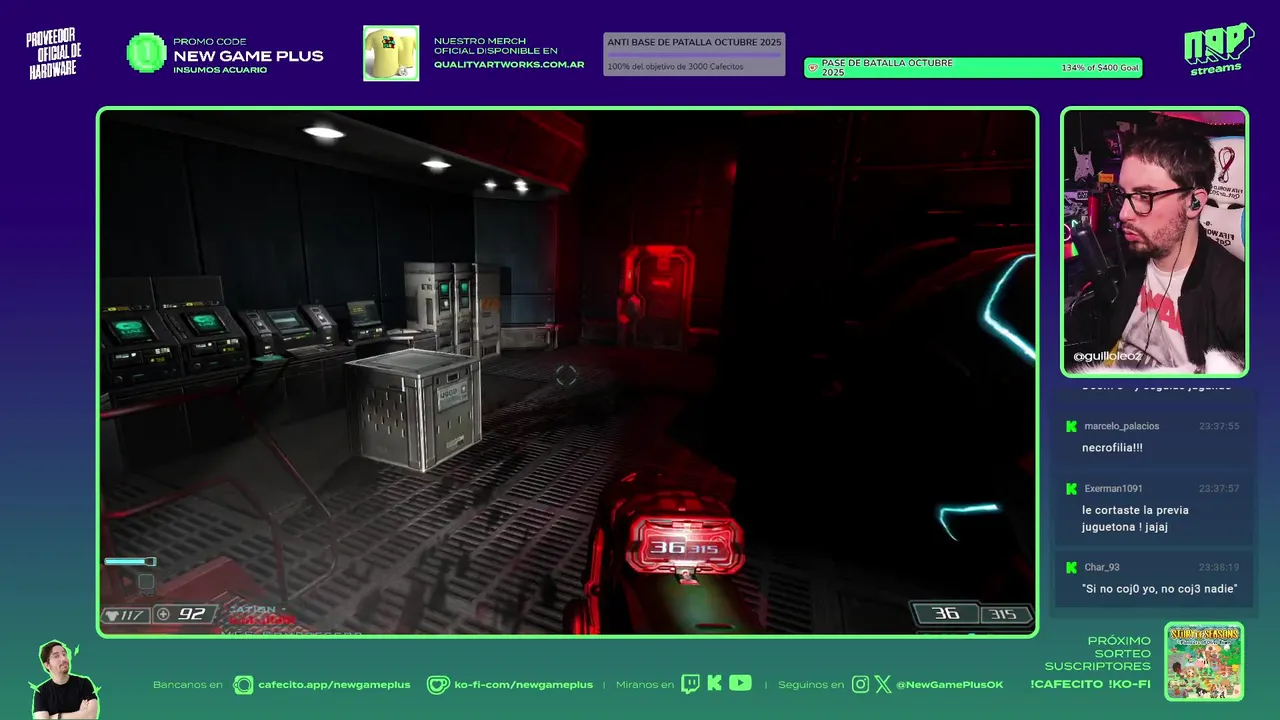Click Kick badge next to Char_93
The image size is (1280, 720).
[1071, 567]
